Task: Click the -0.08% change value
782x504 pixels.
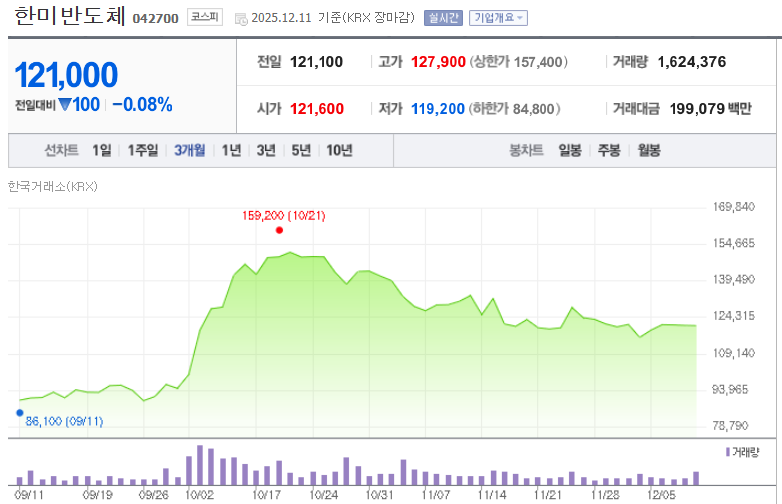Action: (143, 105)
